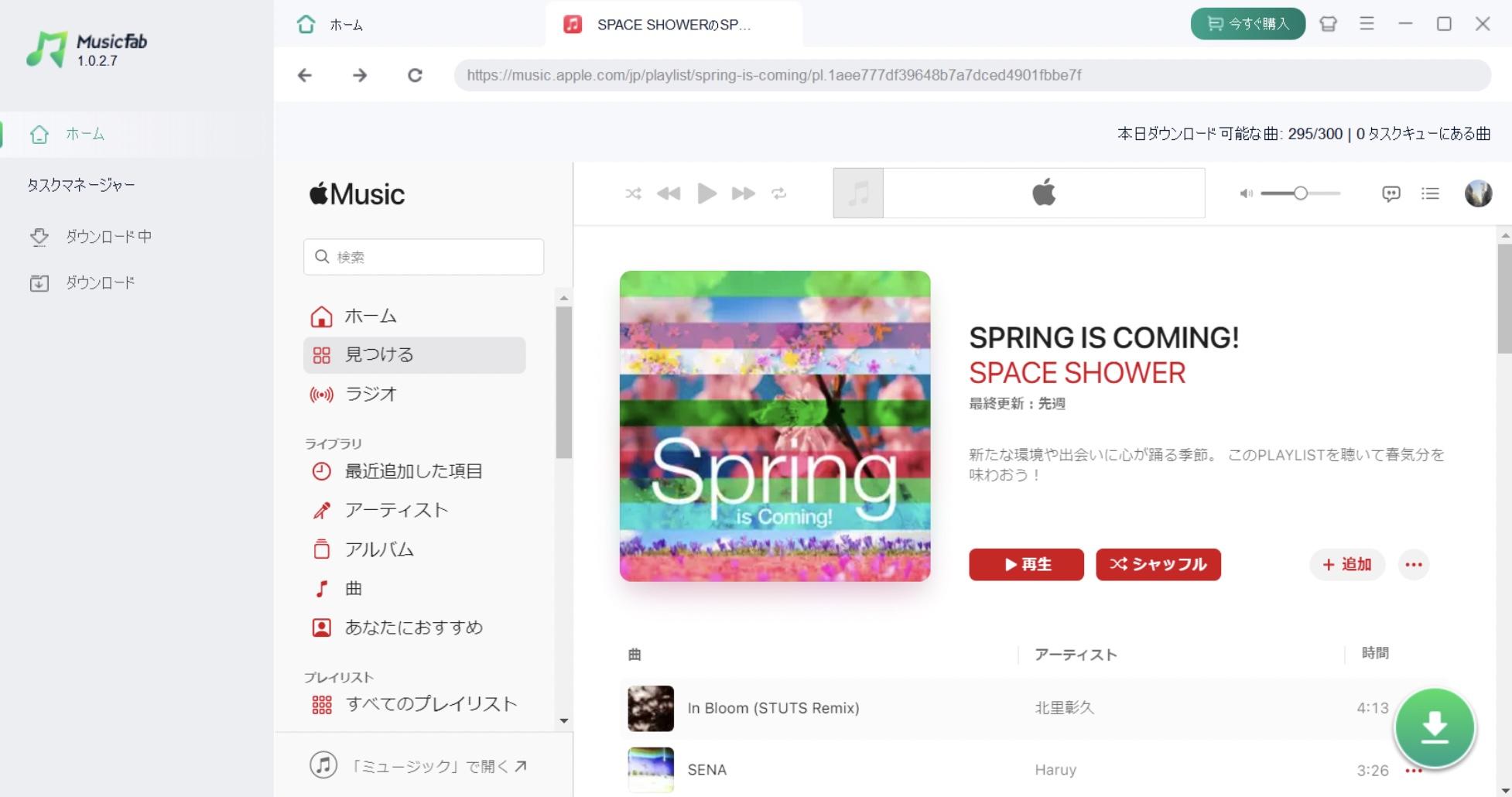Open the hamburger menu in title bar
Viewport: 1512px width, 797px height.
coord(1367,24)
